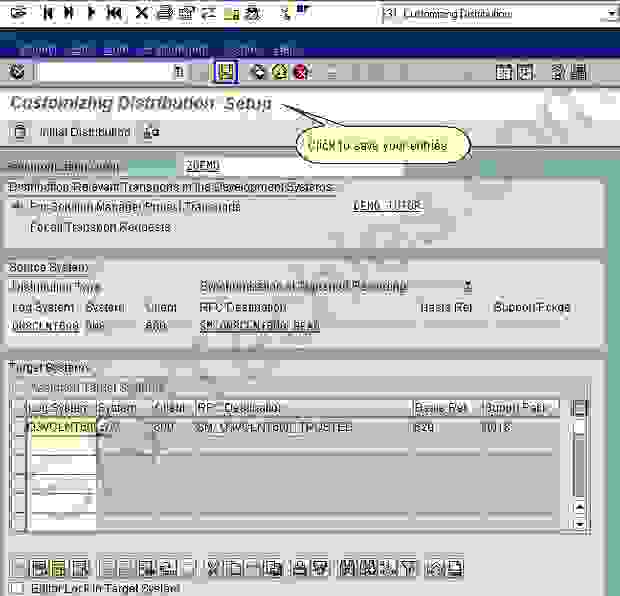Click the rewind-to-start icon in top bar
Image resolution: width=620 pixels, height=596 pixels.
coord(115,13)
